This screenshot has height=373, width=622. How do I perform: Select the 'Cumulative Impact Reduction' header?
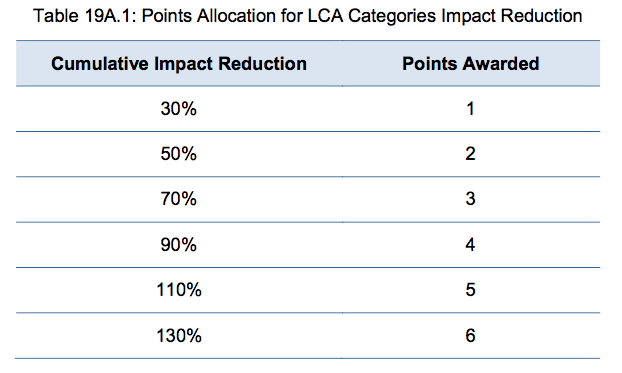[x=179, y=63]
